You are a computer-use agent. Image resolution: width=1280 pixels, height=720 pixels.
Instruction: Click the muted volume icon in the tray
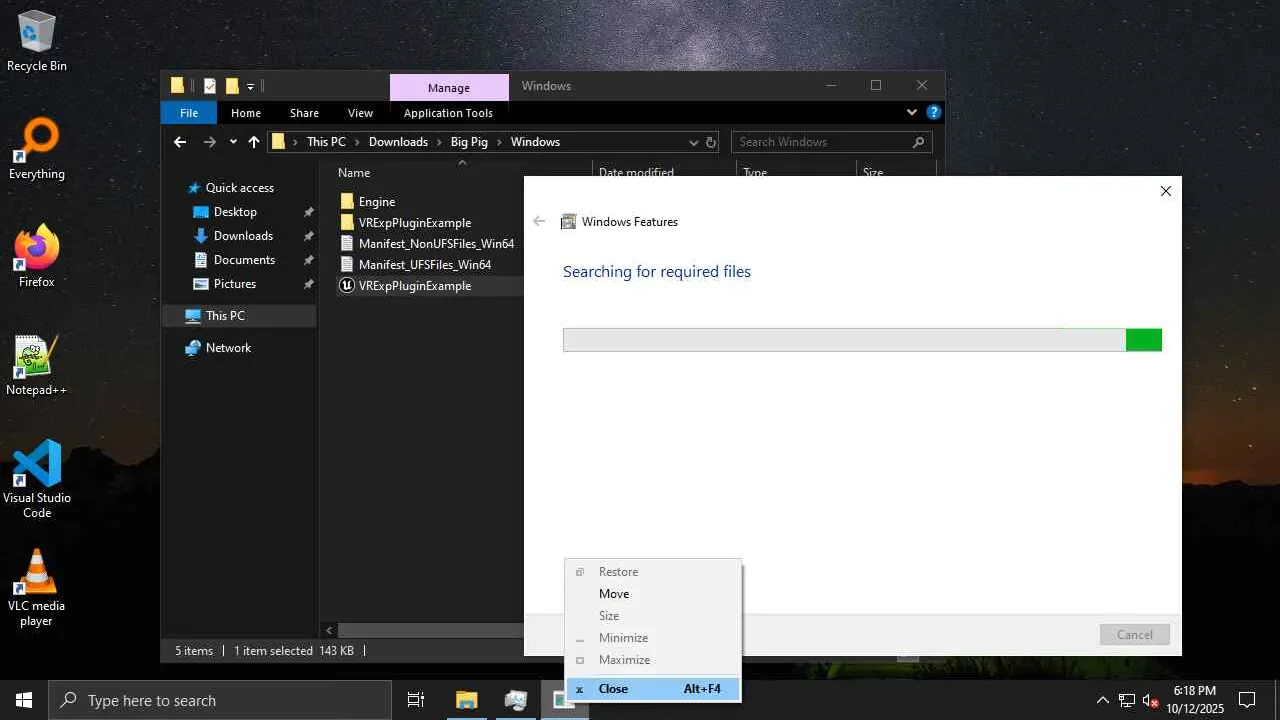[x=1150, y=700]
